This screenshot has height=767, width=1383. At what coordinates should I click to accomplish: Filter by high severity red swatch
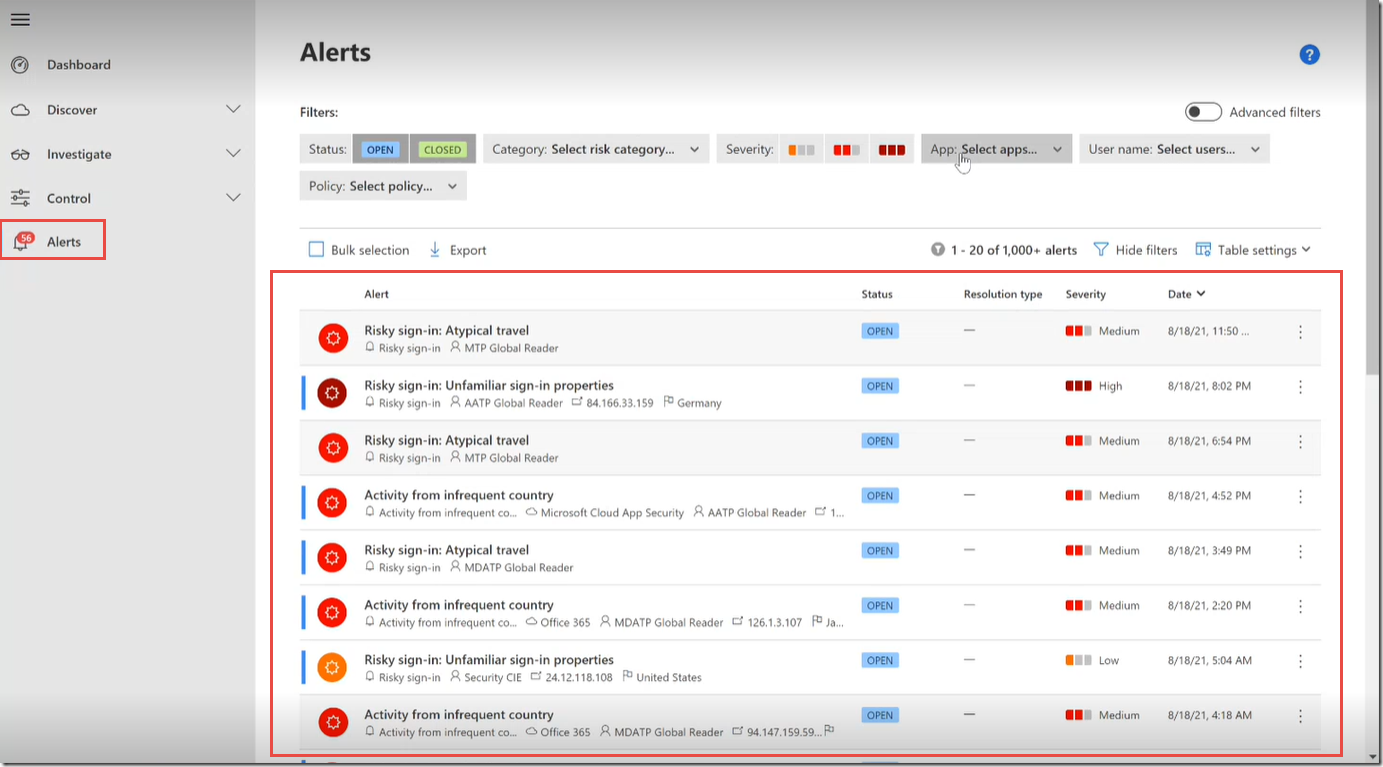[891, 150]
